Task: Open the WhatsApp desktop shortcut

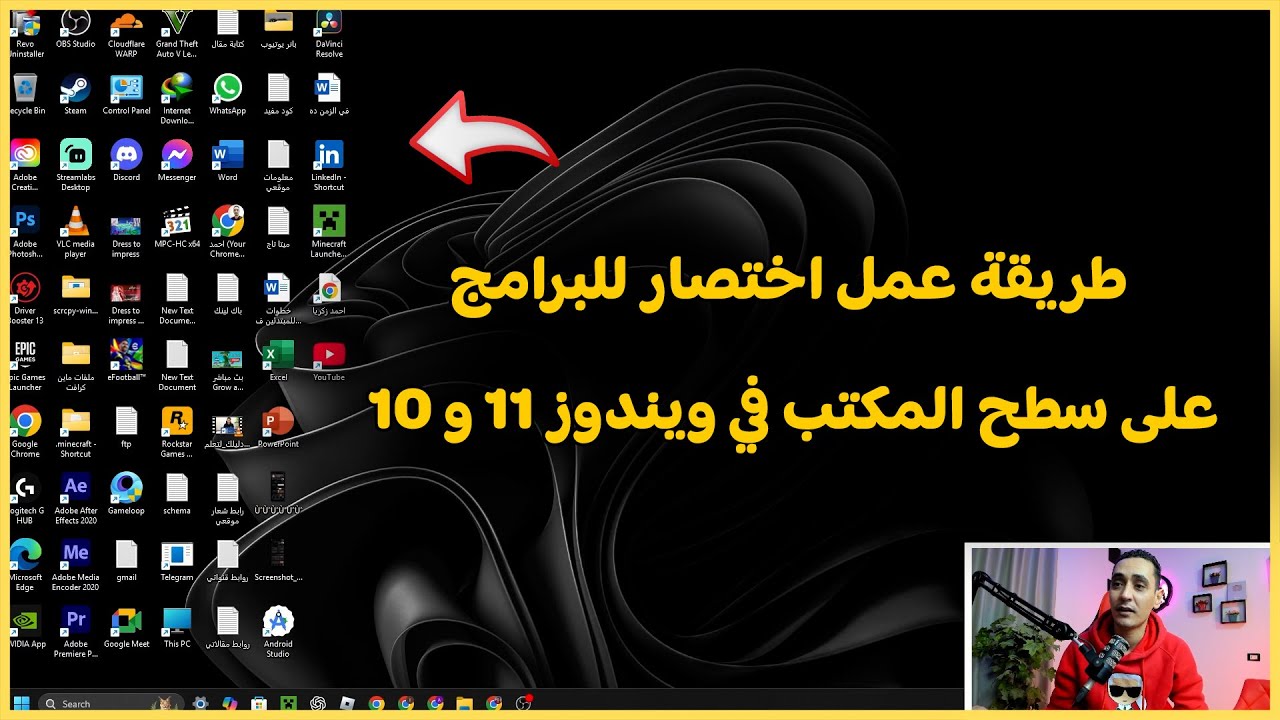Action: coord(228,96)
